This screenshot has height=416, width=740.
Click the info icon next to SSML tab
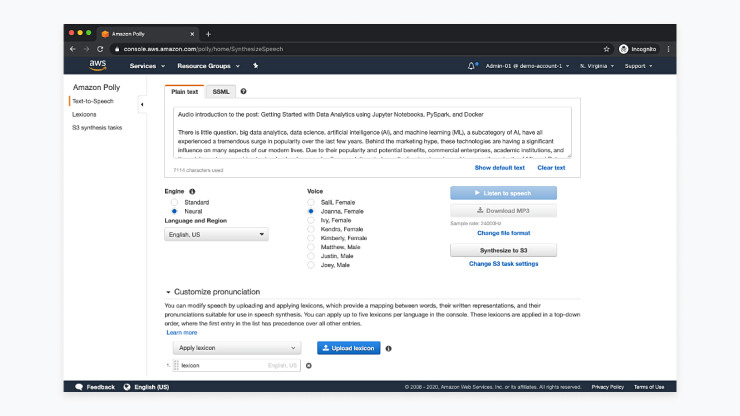coord(244,91)
